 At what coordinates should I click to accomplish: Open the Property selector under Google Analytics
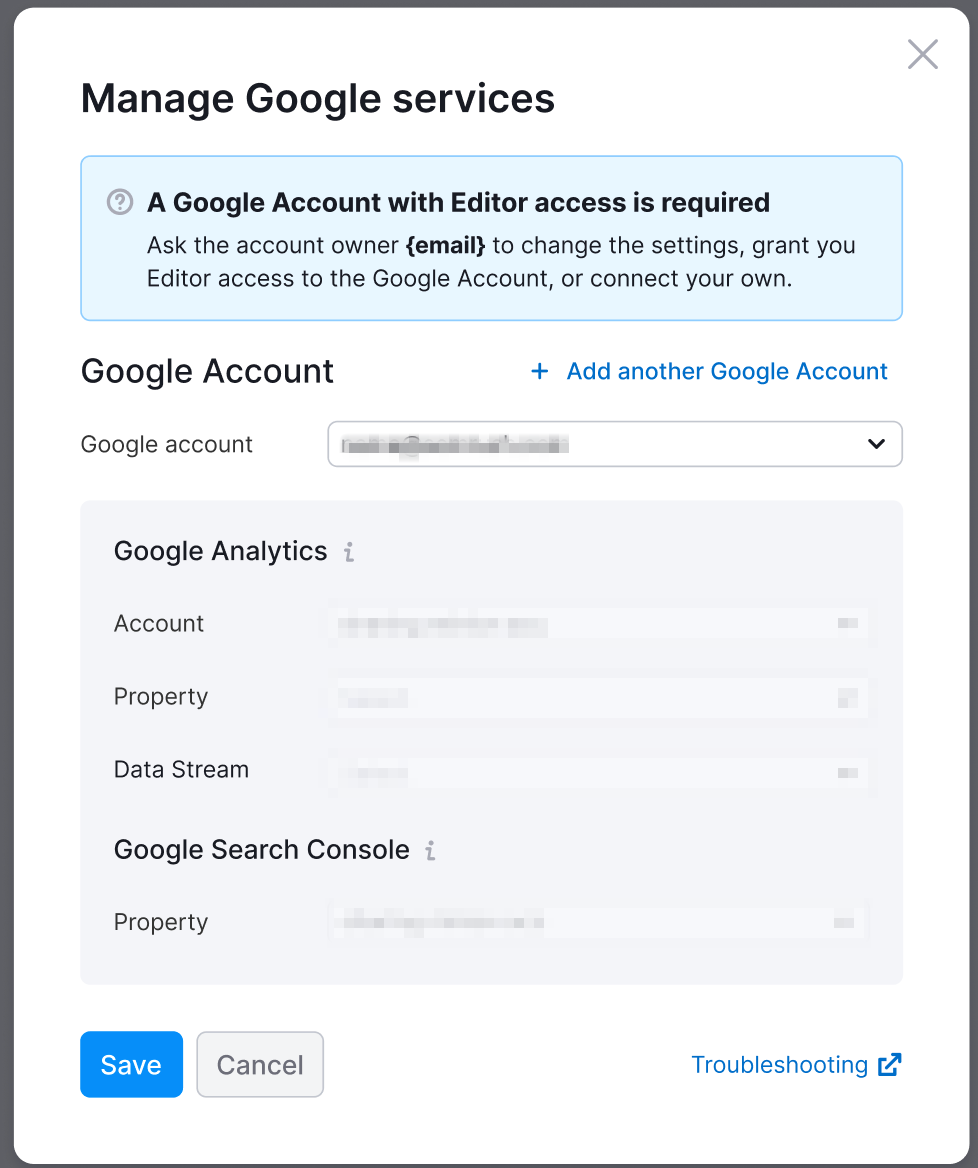tap(600, 696)
